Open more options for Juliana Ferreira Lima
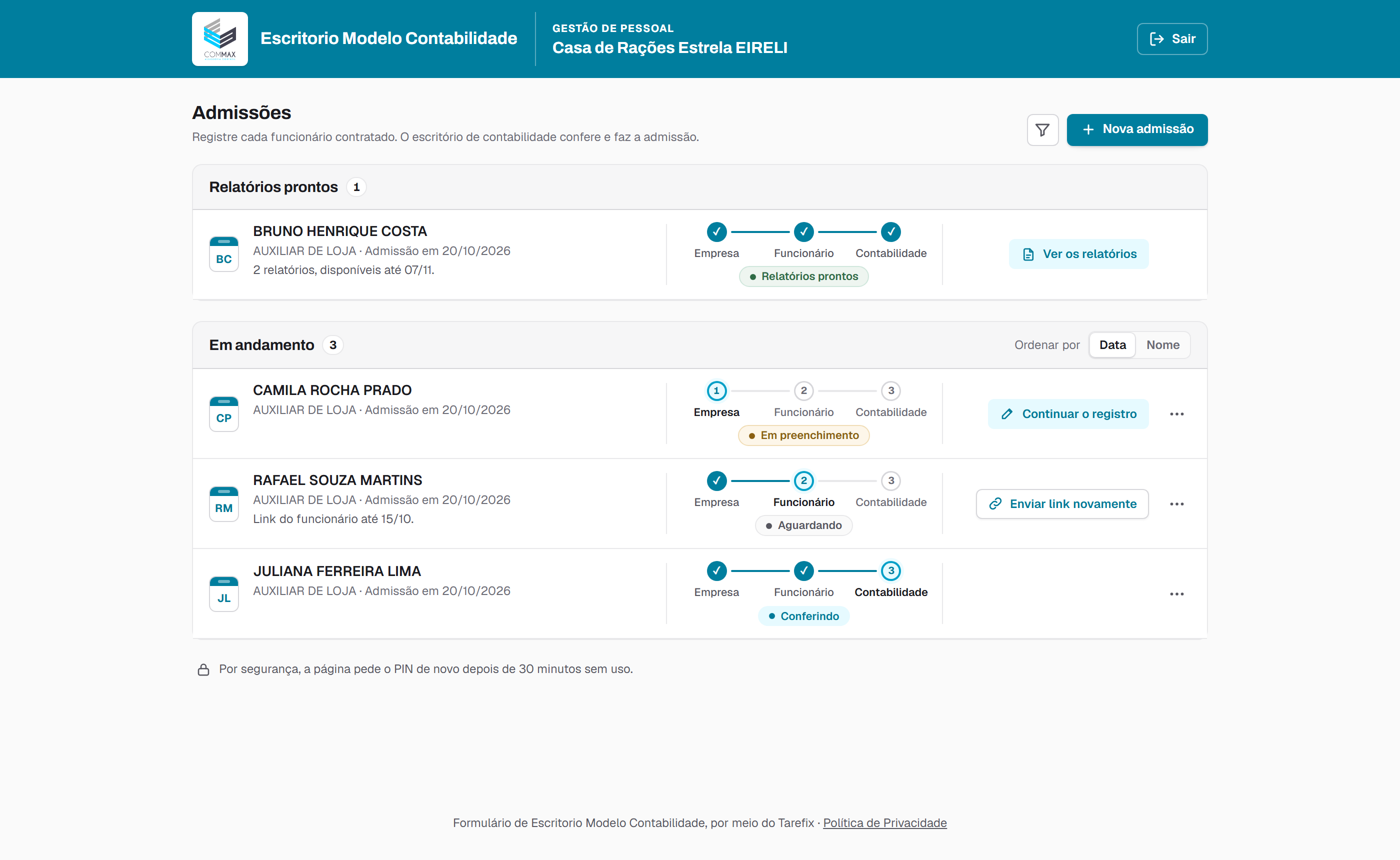1400x860 pixels. [x=1176, y=594]
